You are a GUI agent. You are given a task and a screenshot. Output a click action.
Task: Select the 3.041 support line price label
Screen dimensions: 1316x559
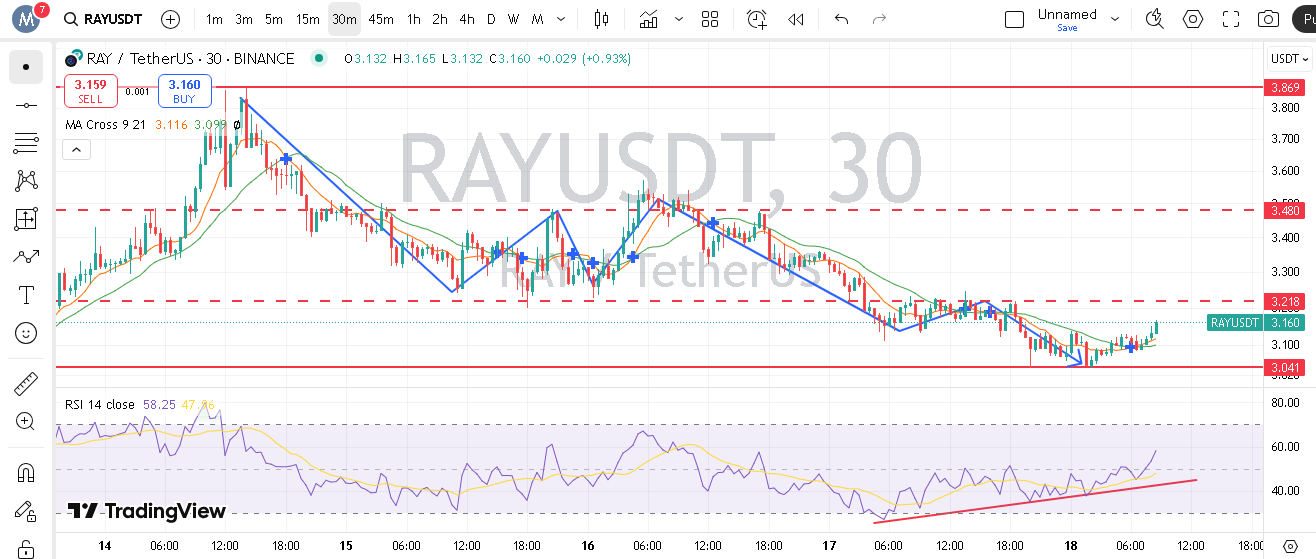[1285, 368]
